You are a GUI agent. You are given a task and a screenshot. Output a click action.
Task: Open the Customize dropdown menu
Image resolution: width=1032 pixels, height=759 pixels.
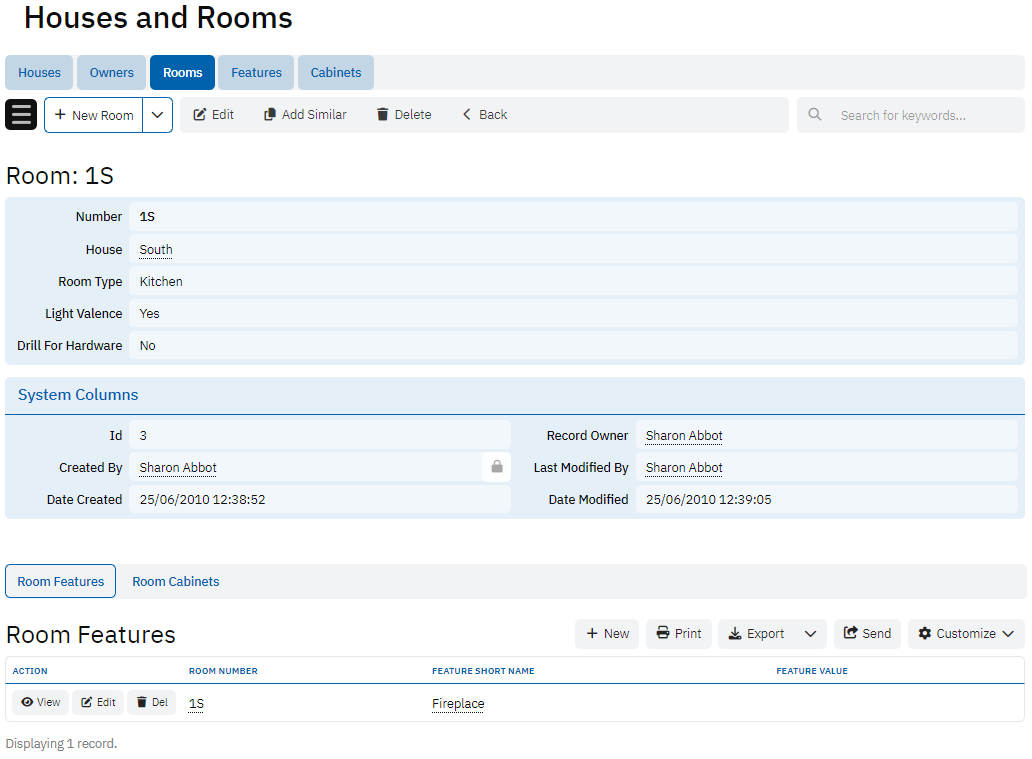tap(965, 633)
